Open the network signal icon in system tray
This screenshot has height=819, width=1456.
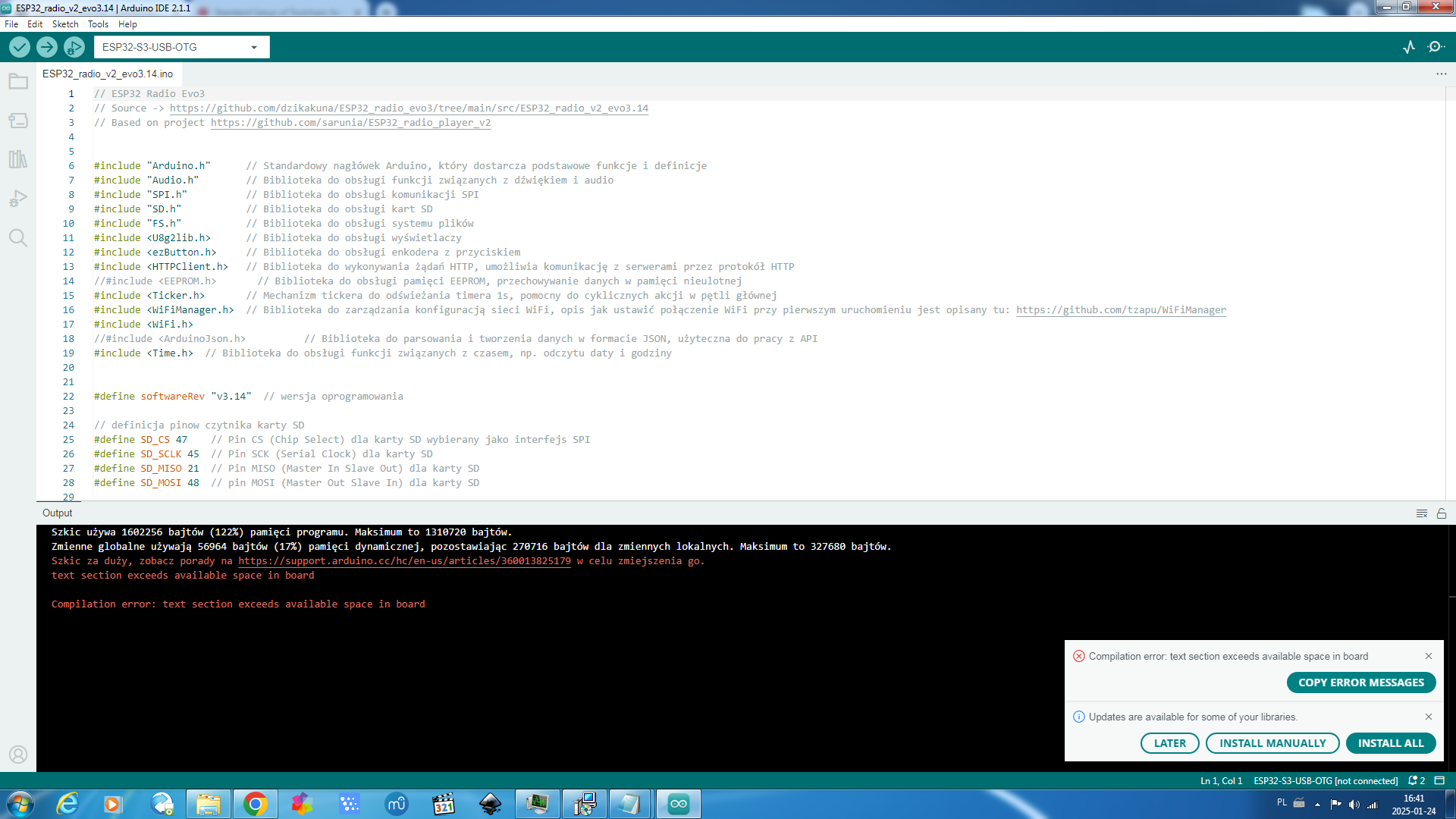click(1372, 804)
